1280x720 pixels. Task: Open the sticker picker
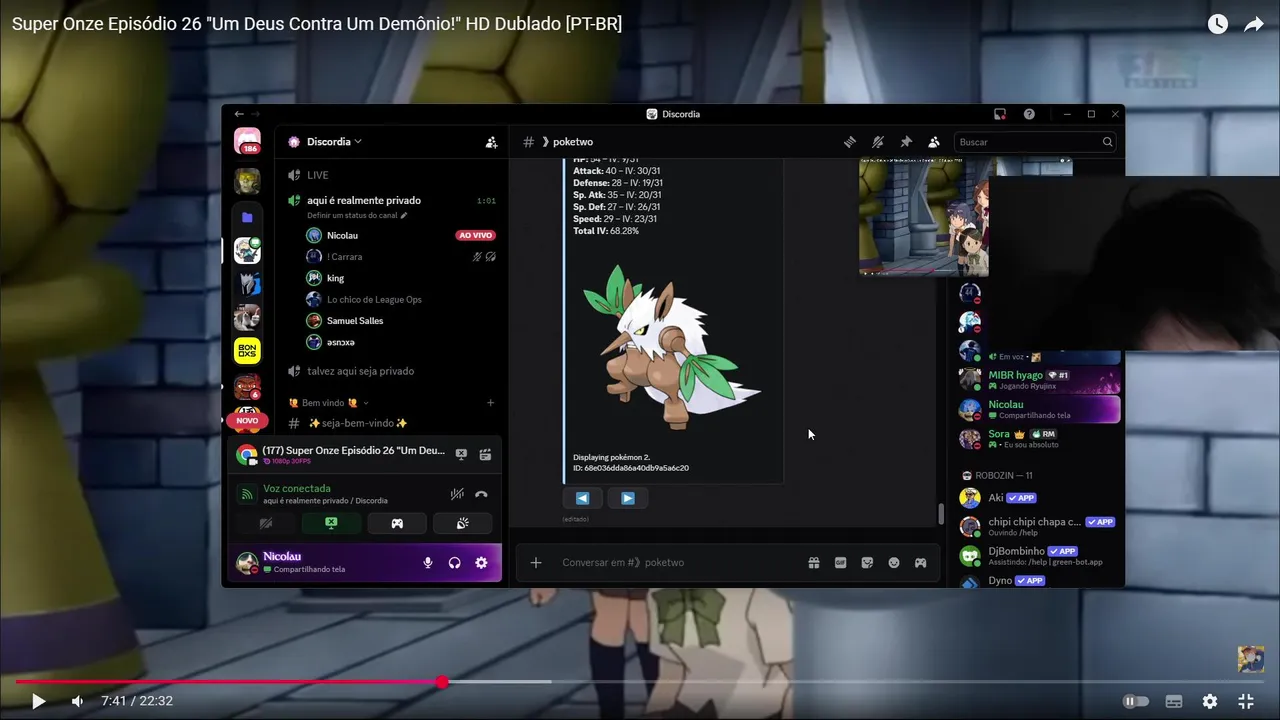[867, 563]
